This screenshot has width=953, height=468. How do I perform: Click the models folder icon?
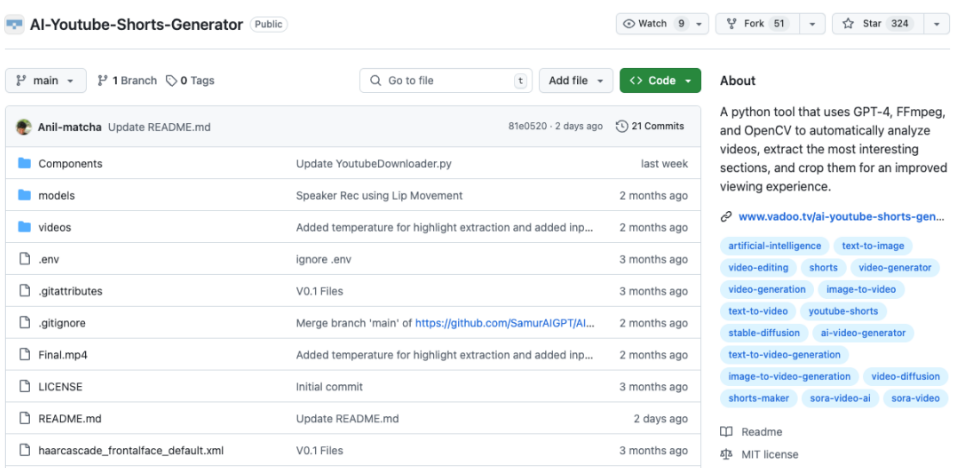24,195
